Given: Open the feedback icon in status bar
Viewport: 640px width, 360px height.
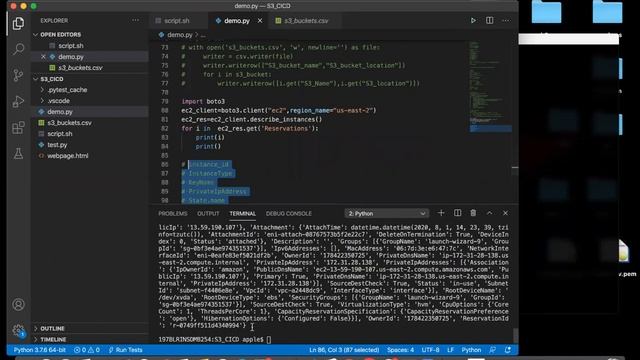Looking at the screenshot, I should (493, 350).
